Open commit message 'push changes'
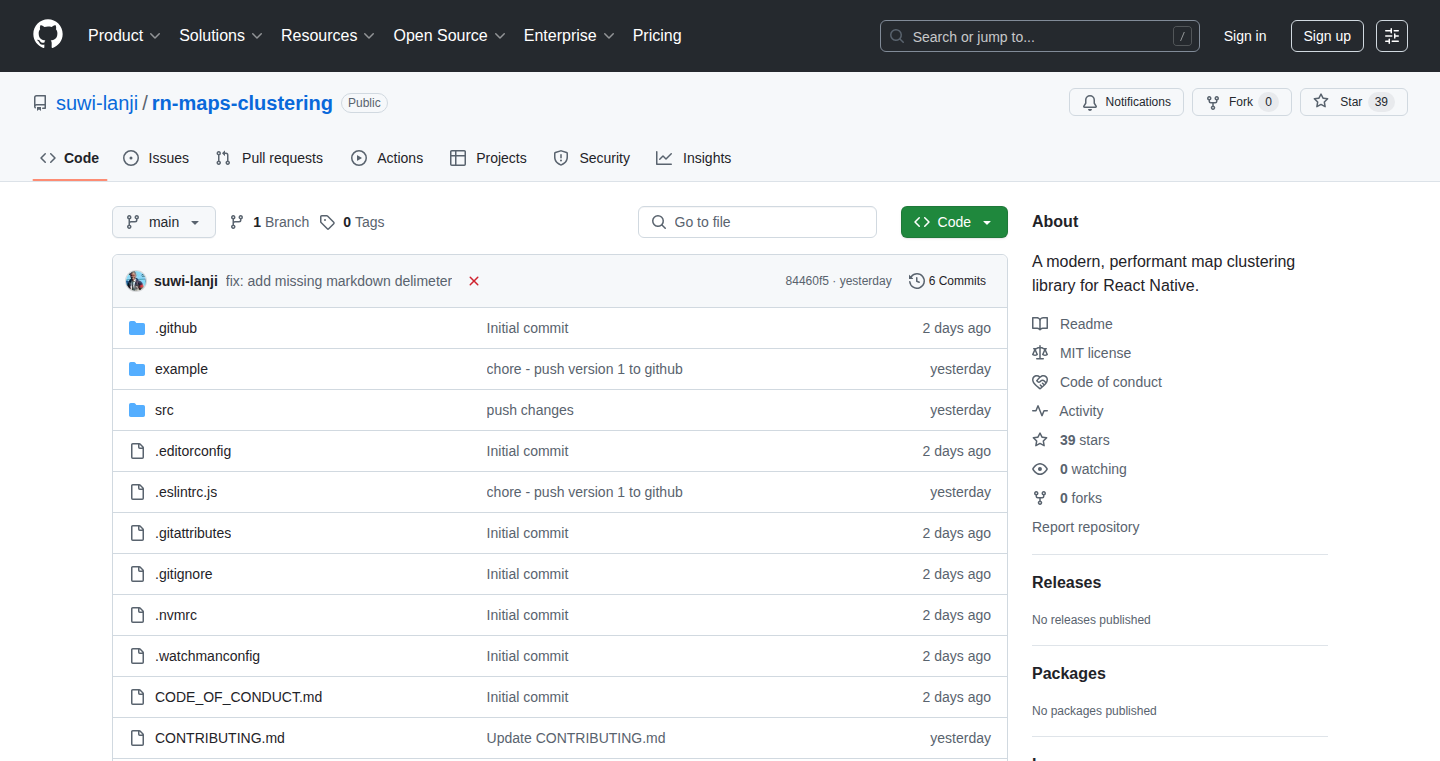Viewport: 1440px width, 761px height. point(530,410)
